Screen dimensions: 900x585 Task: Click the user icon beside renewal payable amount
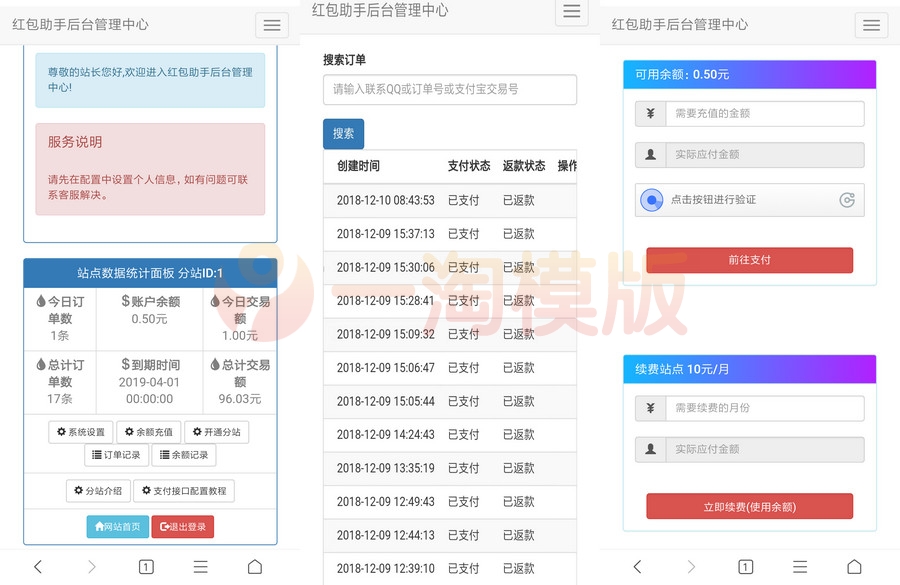coord(650,449)
